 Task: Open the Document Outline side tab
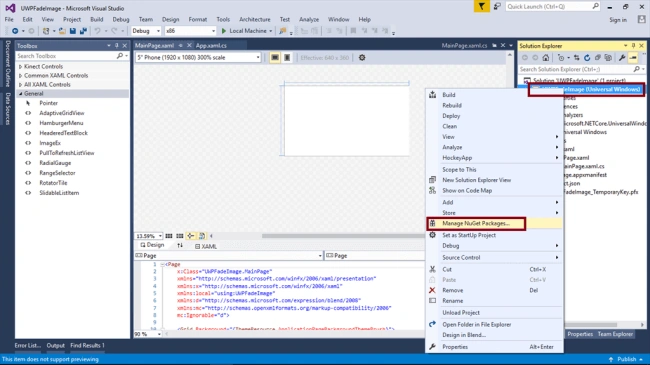coord(8,63)
